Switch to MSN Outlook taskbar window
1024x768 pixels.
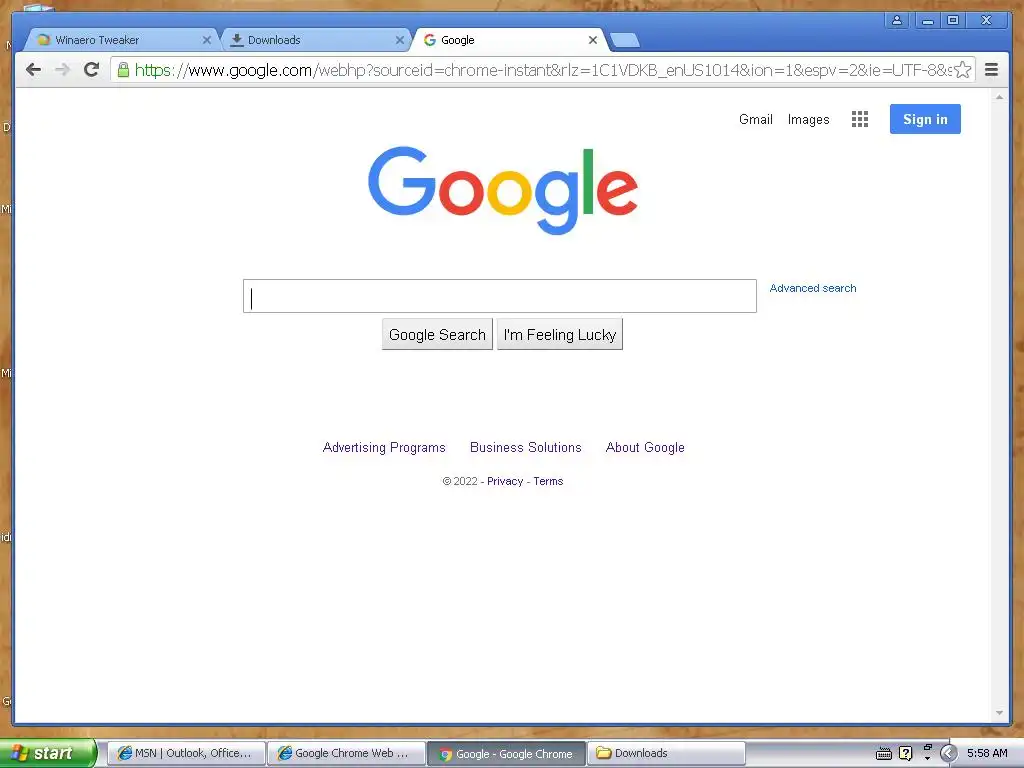pyautogui.click(x=186, y=753)
